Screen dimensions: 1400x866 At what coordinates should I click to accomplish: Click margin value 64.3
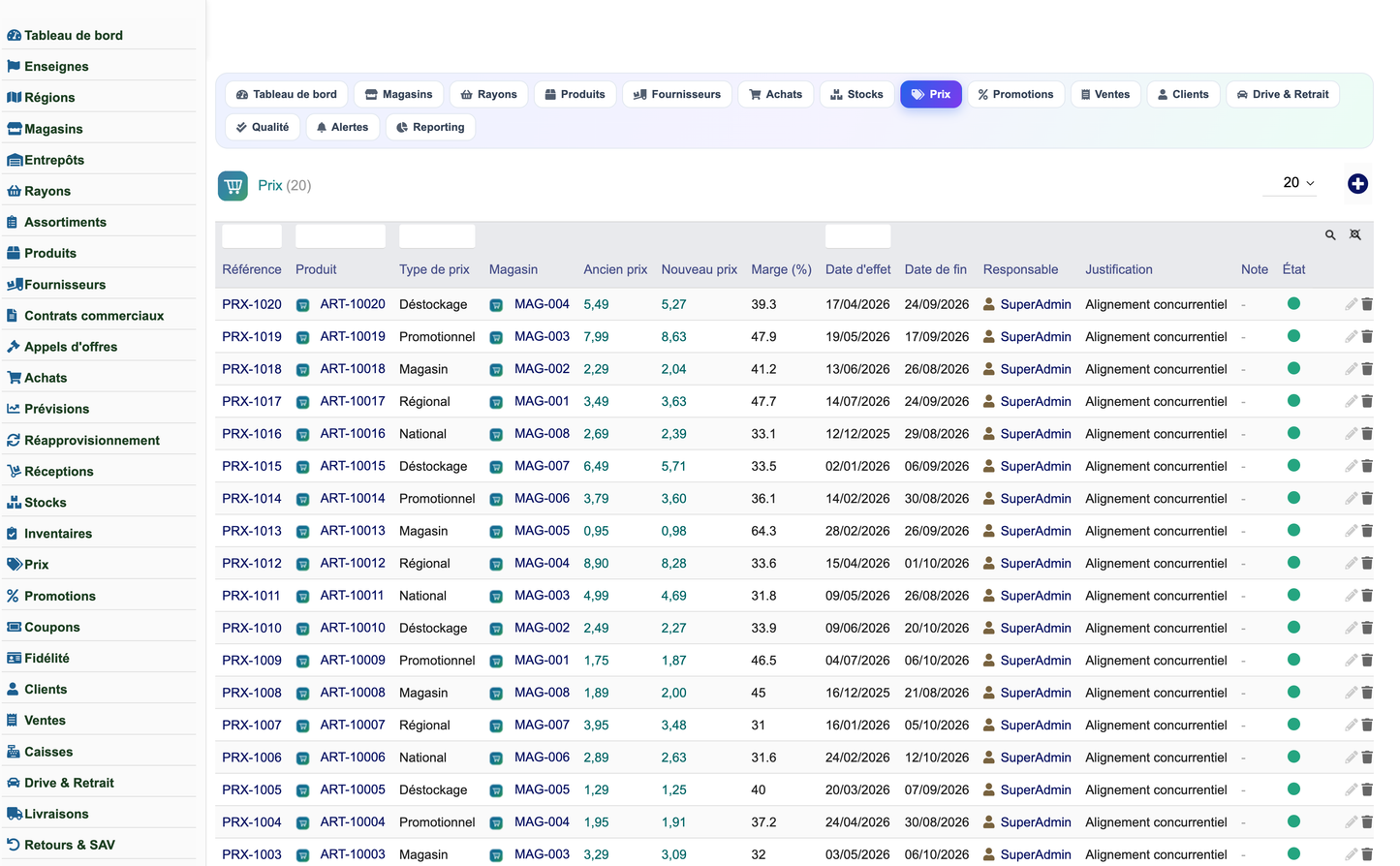tap(763, 531)
